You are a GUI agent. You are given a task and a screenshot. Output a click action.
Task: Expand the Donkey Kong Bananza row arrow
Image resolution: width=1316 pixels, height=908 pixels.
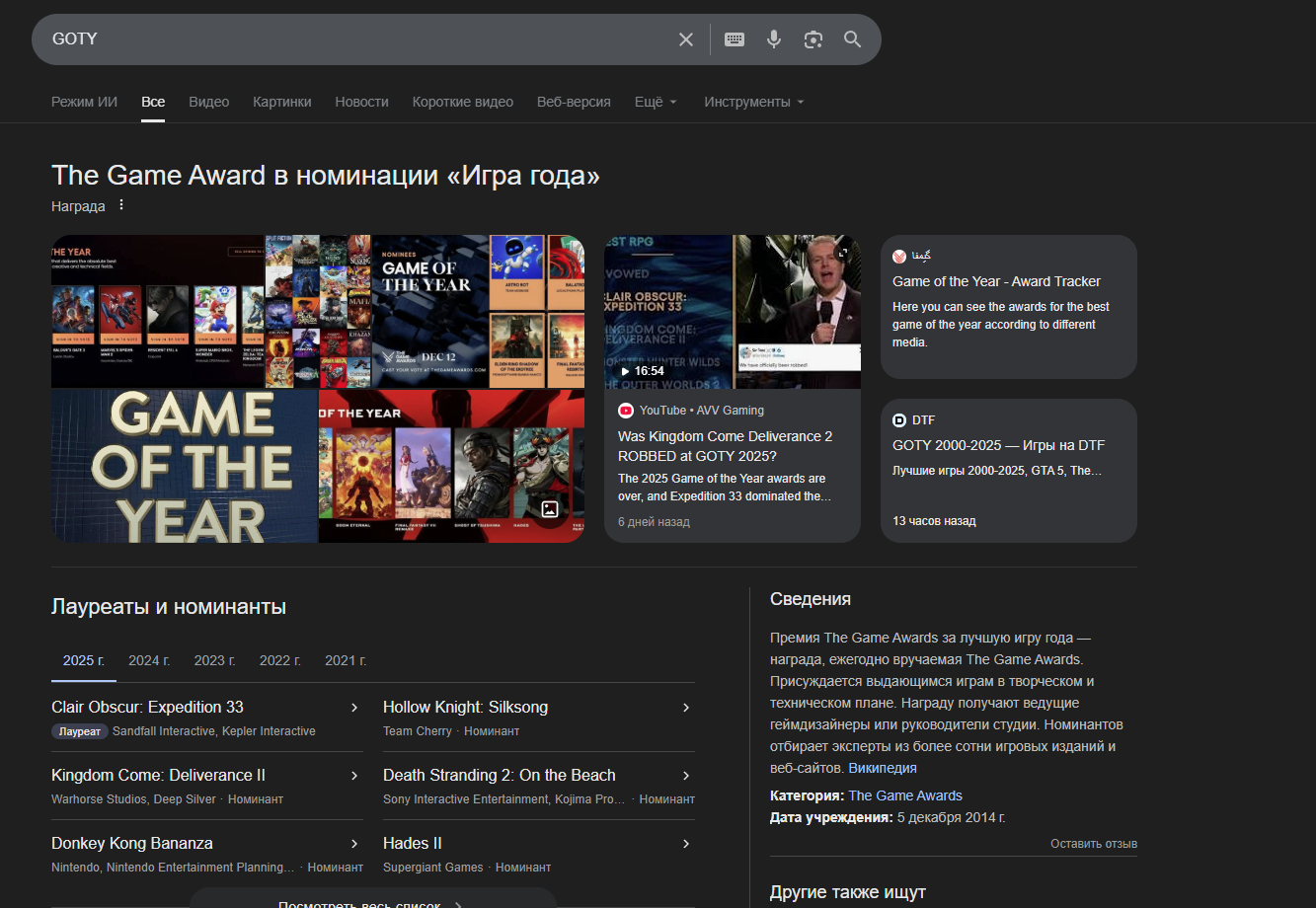coord(354,844)
